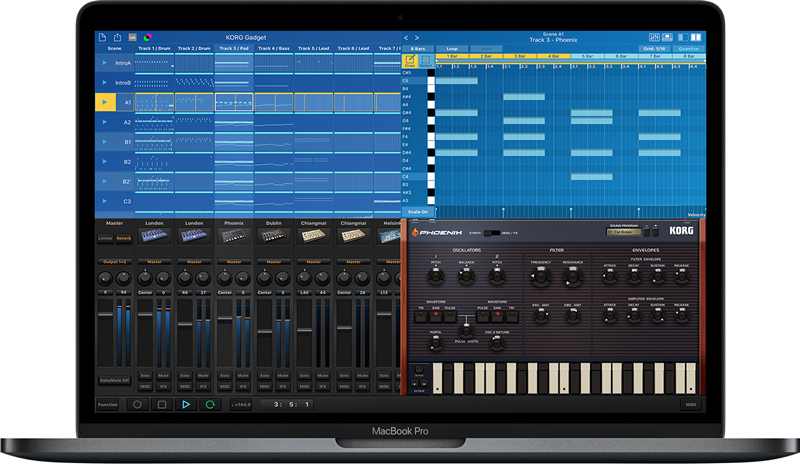Click the MIDI button at bottom right
The width and height of the screenshot is (800, 464).
691,404
